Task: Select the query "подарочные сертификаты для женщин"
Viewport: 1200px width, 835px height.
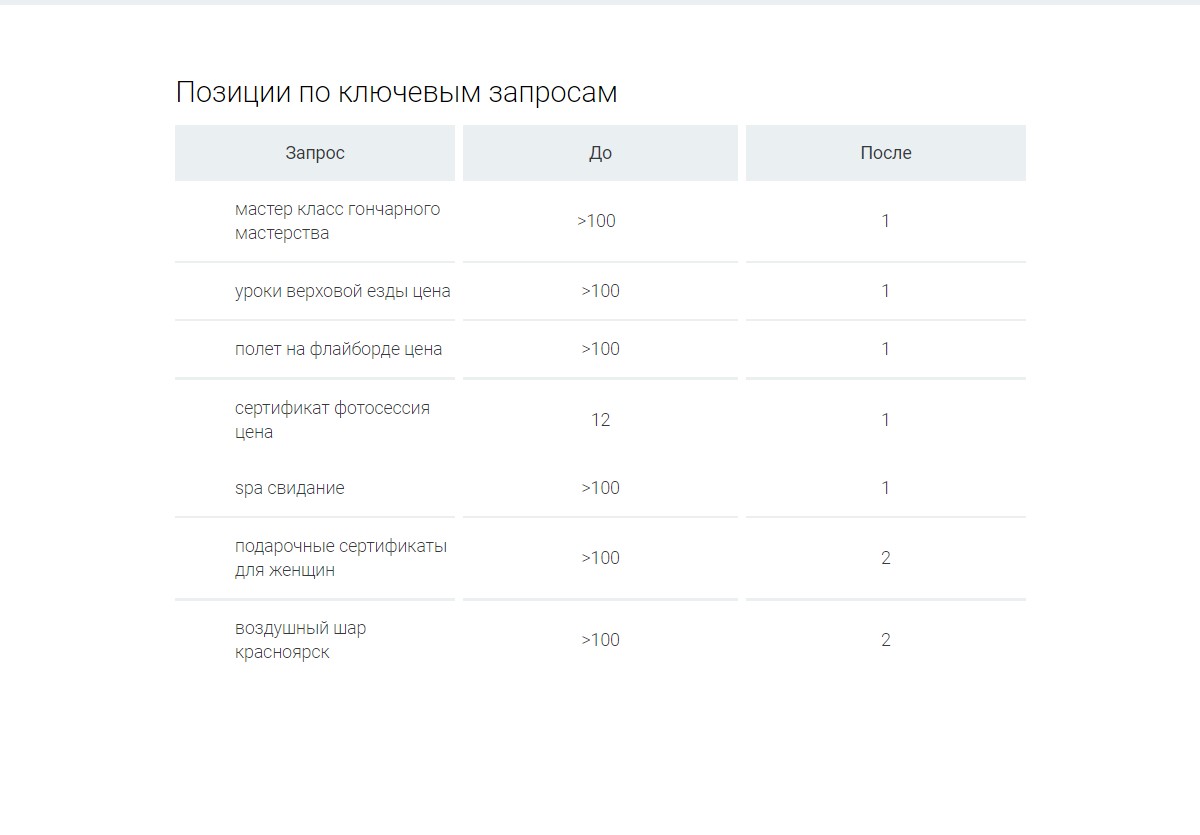Action: [x=341, y=558]
